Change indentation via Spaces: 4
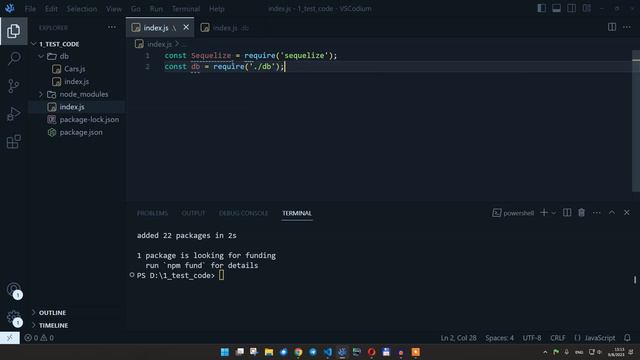Screen dimensions: 640x360 500,338
